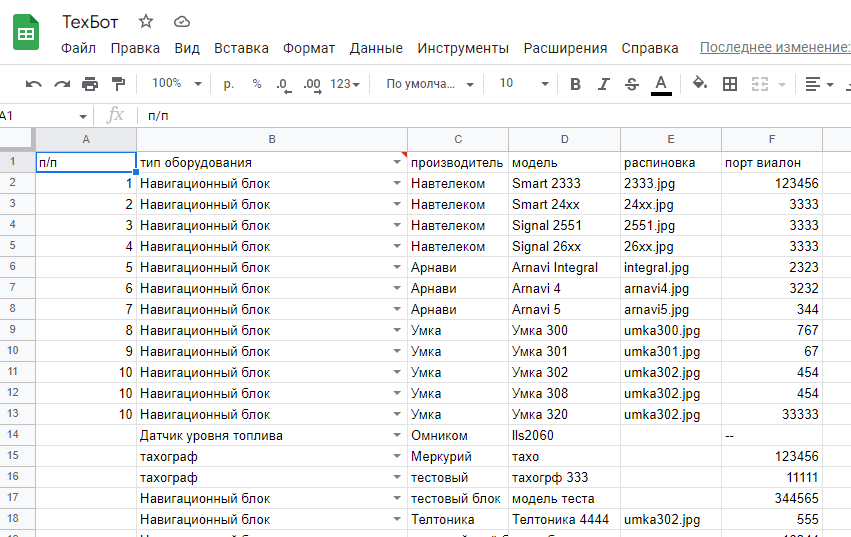Select cell Омником
Screen dimensions: 851x537
coord(458,435)
